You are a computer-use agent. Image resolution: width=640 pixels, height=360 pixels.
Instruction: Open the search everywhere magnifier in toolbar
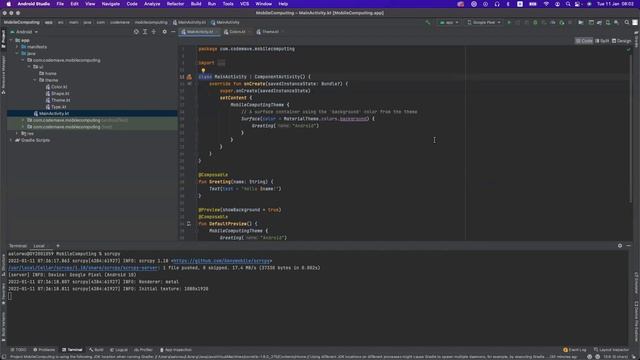[627, 22]
